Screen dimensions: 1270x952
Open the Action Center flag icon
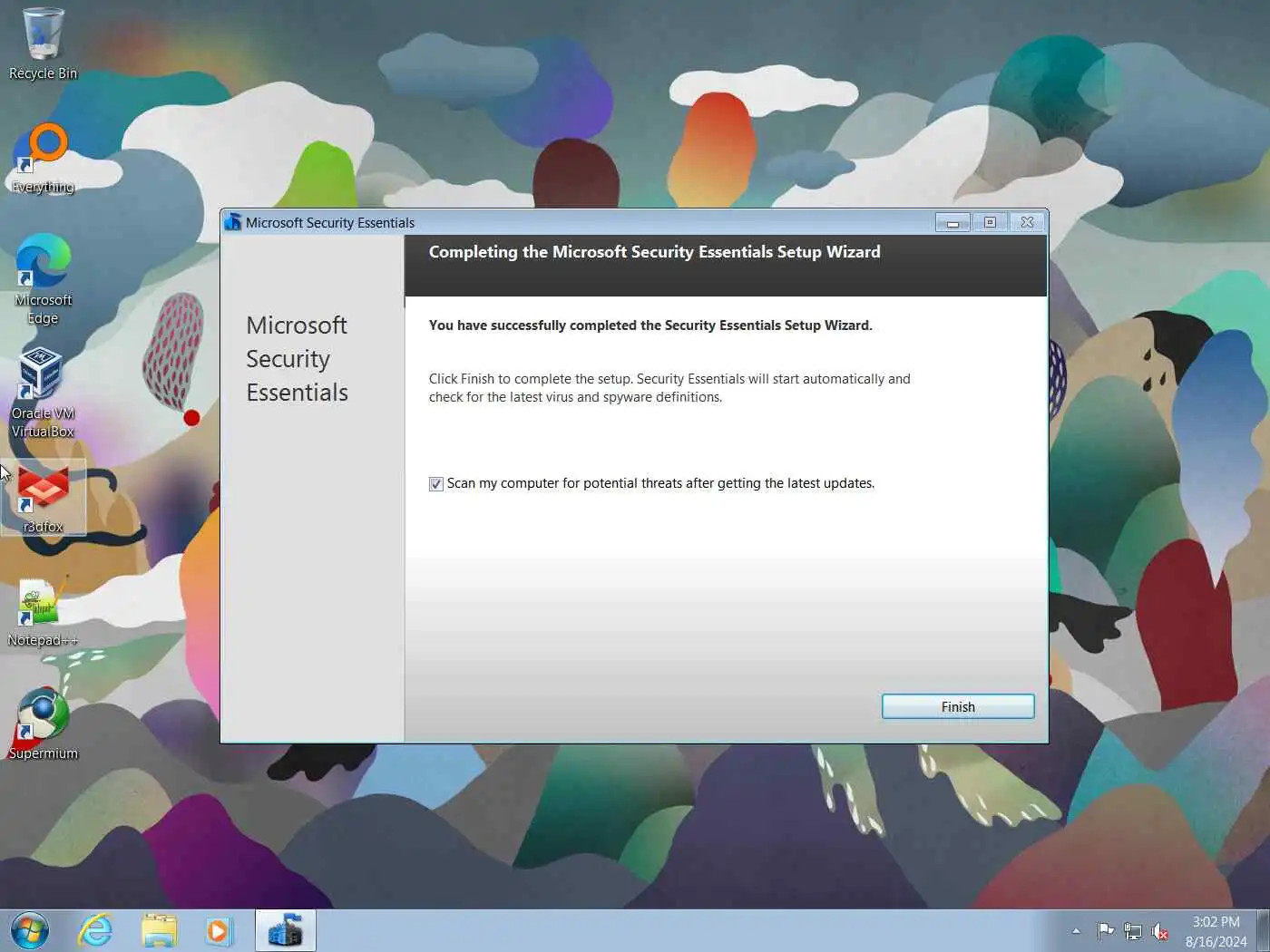[x=1105, y=931]
